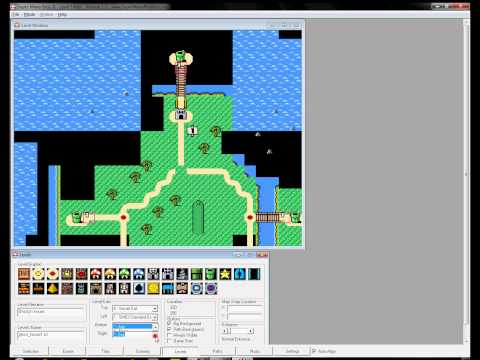Click the Bottom exit dropdown arrow

[155, 326]
